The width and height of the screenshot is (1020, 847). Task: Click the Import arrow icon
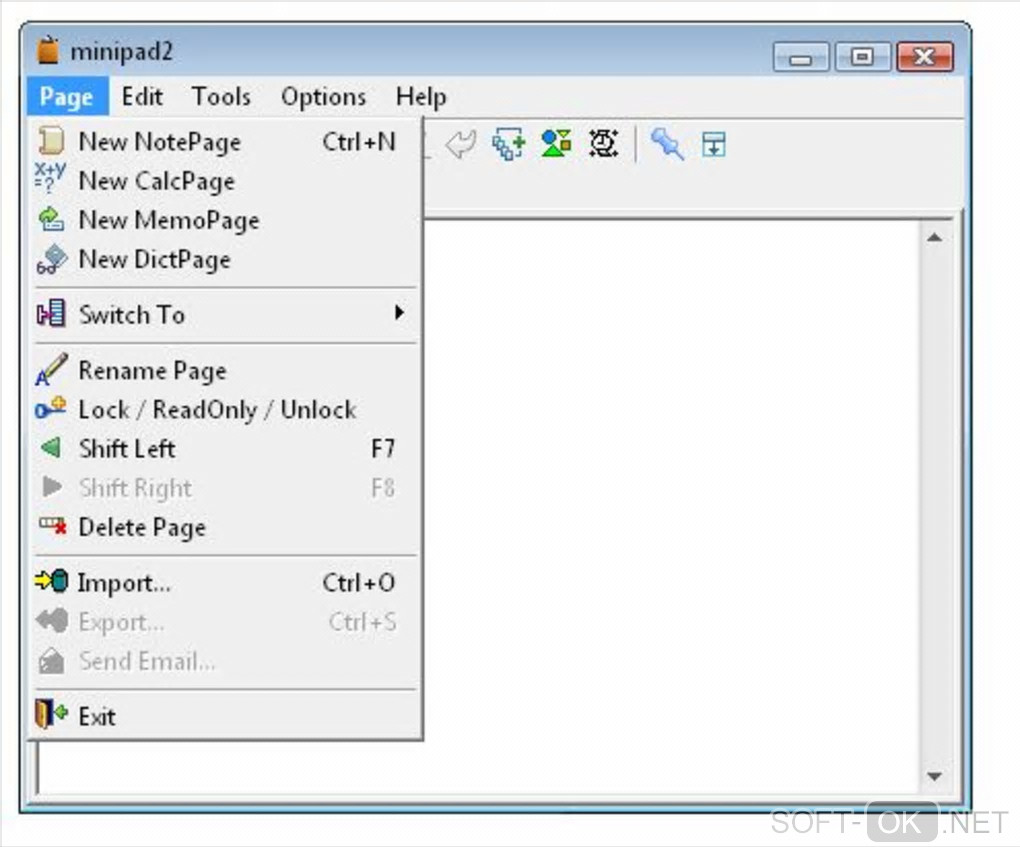pyautogui.click(x=51, y=581)
